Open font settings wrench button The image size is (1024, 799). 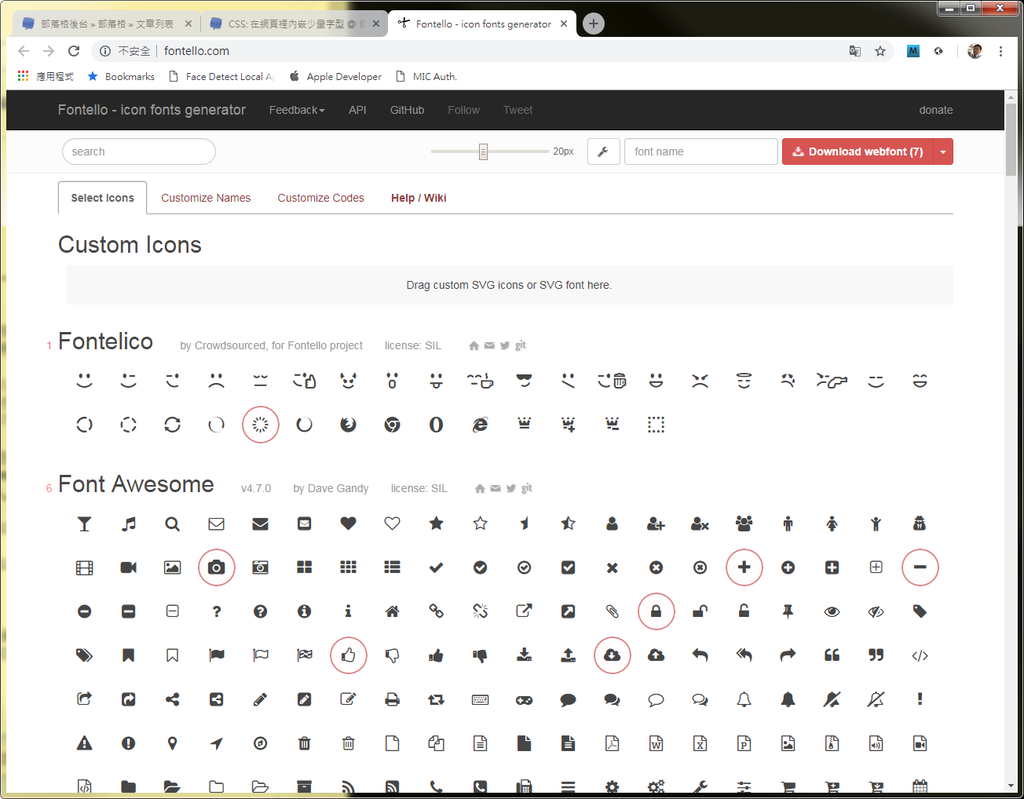point(603,152)
